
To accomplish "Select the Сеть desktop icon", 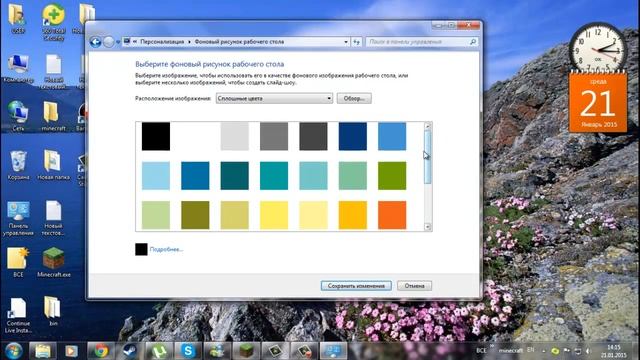I will (18, 116).
